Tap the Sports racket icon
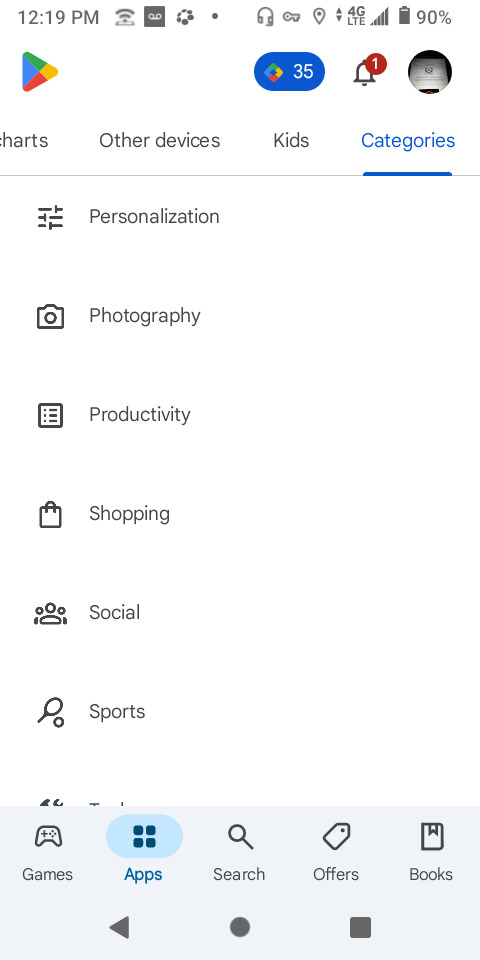The image size is (480, 960). 50,712
